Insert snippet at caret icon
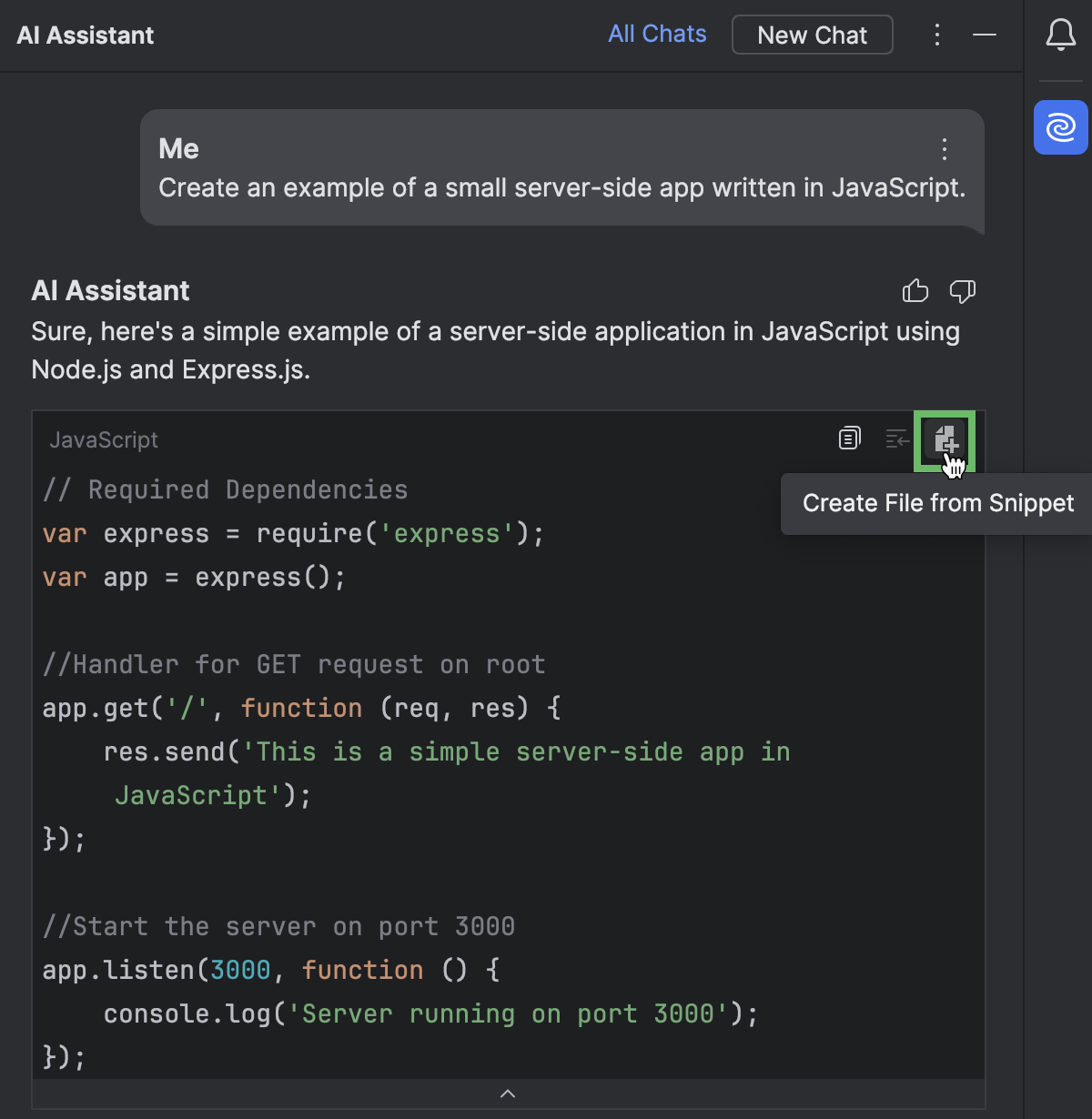 pyautogui.click(x=897, y=439)
